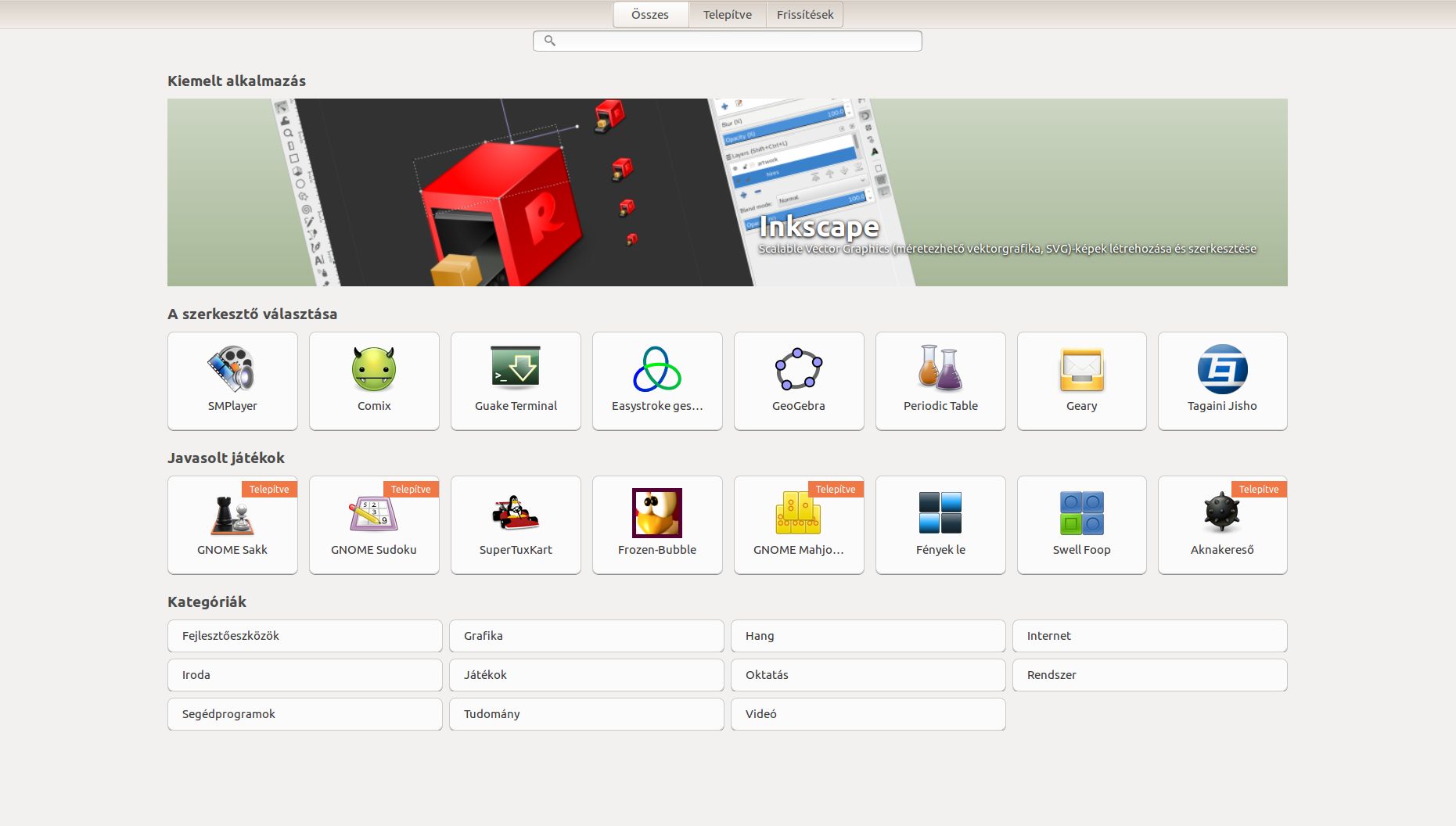Open the Iroda category
Image resolution: width=1456 pixels, height=826 pixels.
pos(305,675)
